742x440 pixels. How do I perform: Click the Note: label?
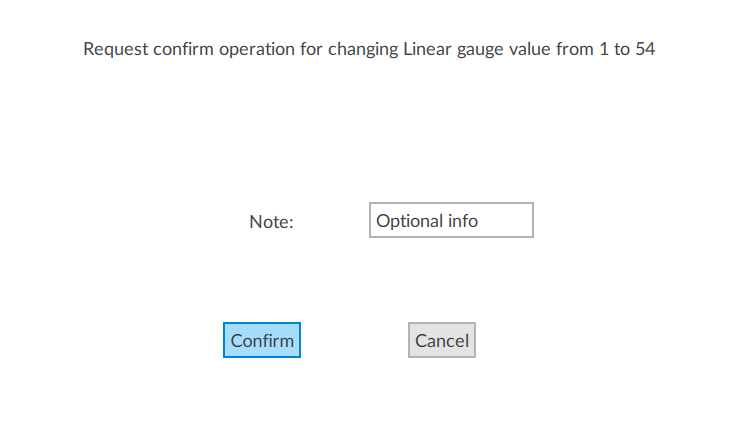271,222
